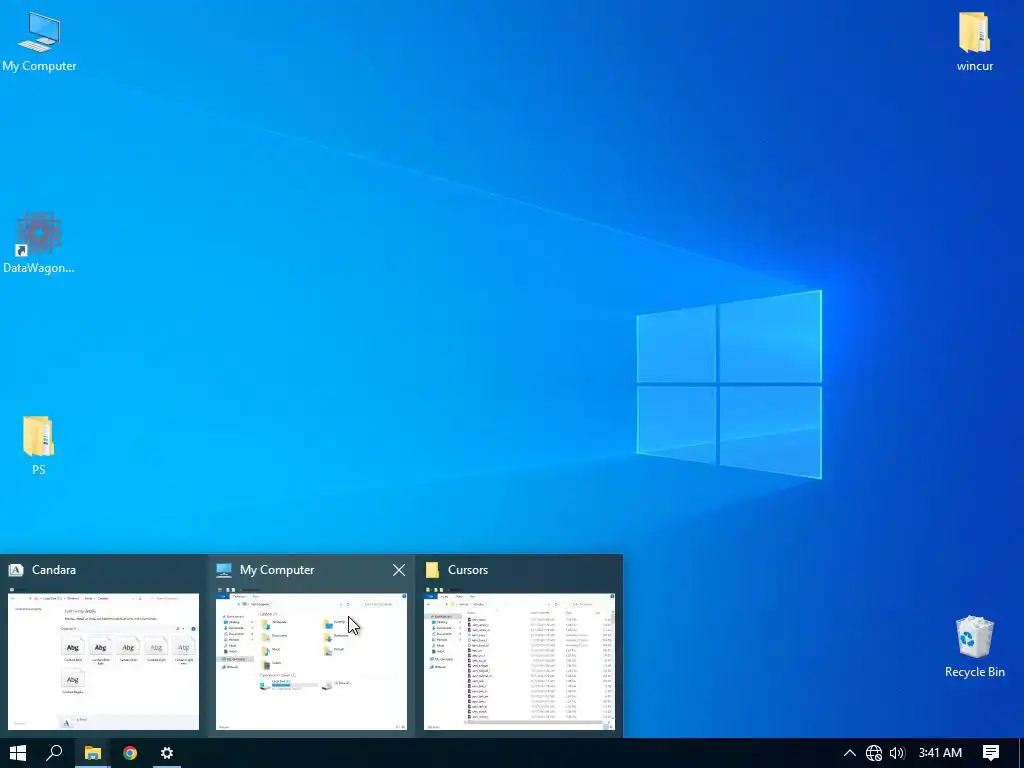Click the 3:41 AM clock
Screen dimensions: 1024x768
pyautogui.click(x=940, y=753)
